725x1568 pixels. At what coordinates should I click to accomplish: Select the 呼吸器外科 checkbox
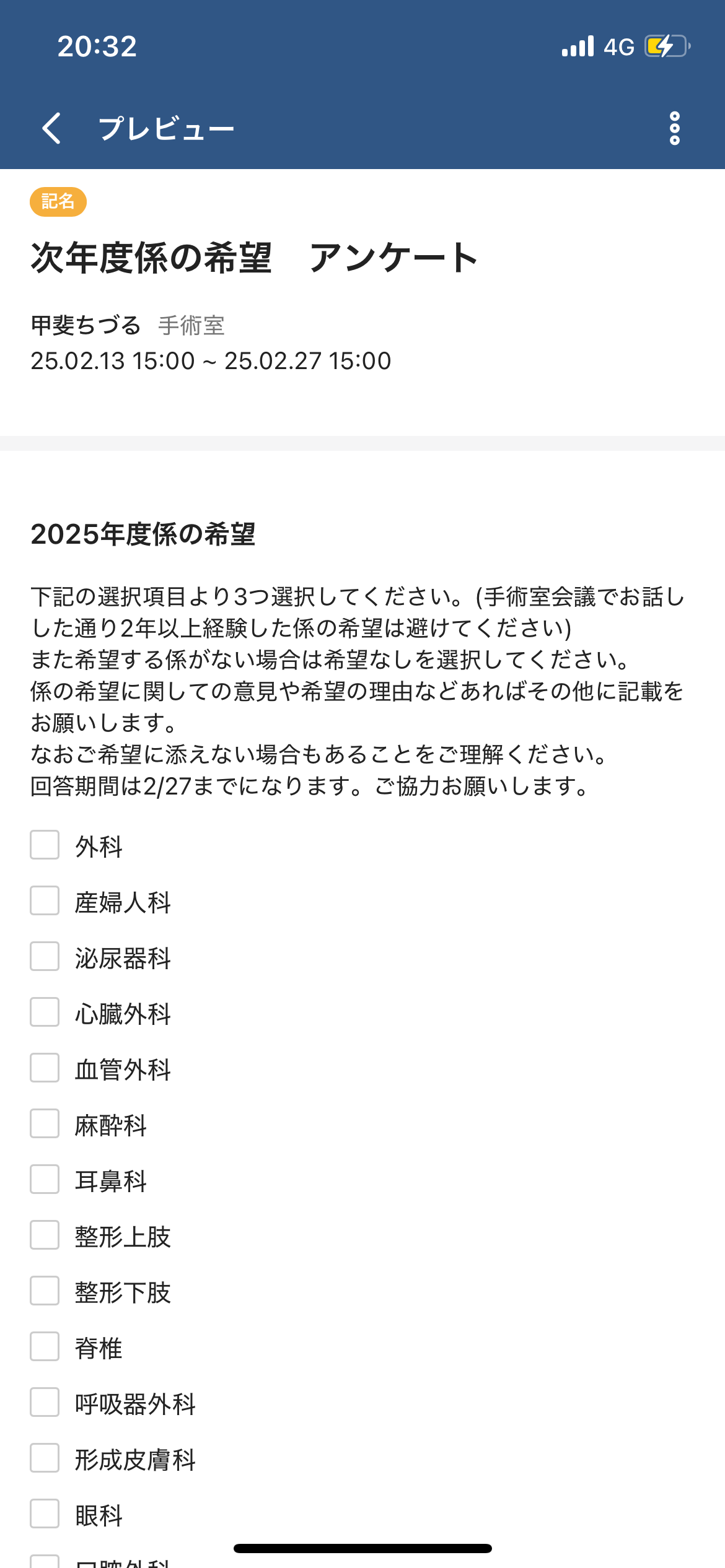point(45,1403)
